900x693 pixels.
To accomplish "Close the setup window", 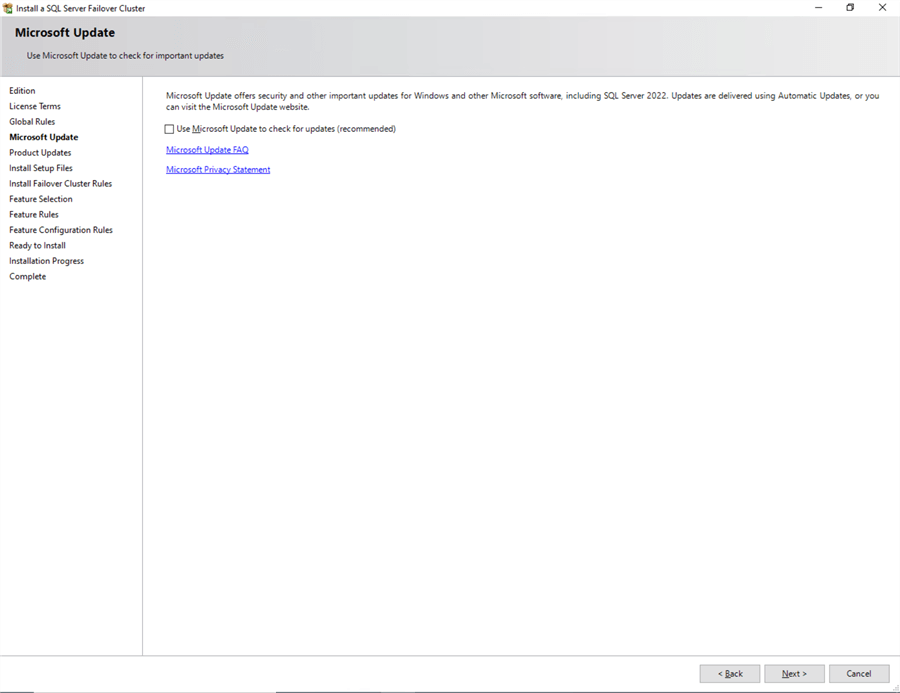I will pos(883,7).
